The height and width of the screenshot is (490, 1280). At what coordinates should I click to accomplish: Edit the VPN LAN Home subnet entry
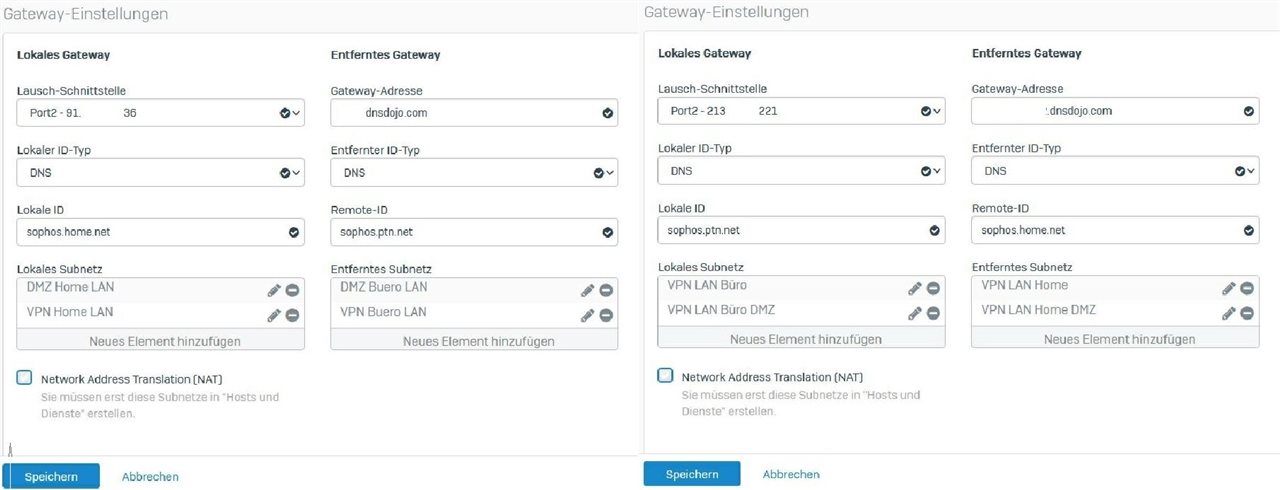1229,288
